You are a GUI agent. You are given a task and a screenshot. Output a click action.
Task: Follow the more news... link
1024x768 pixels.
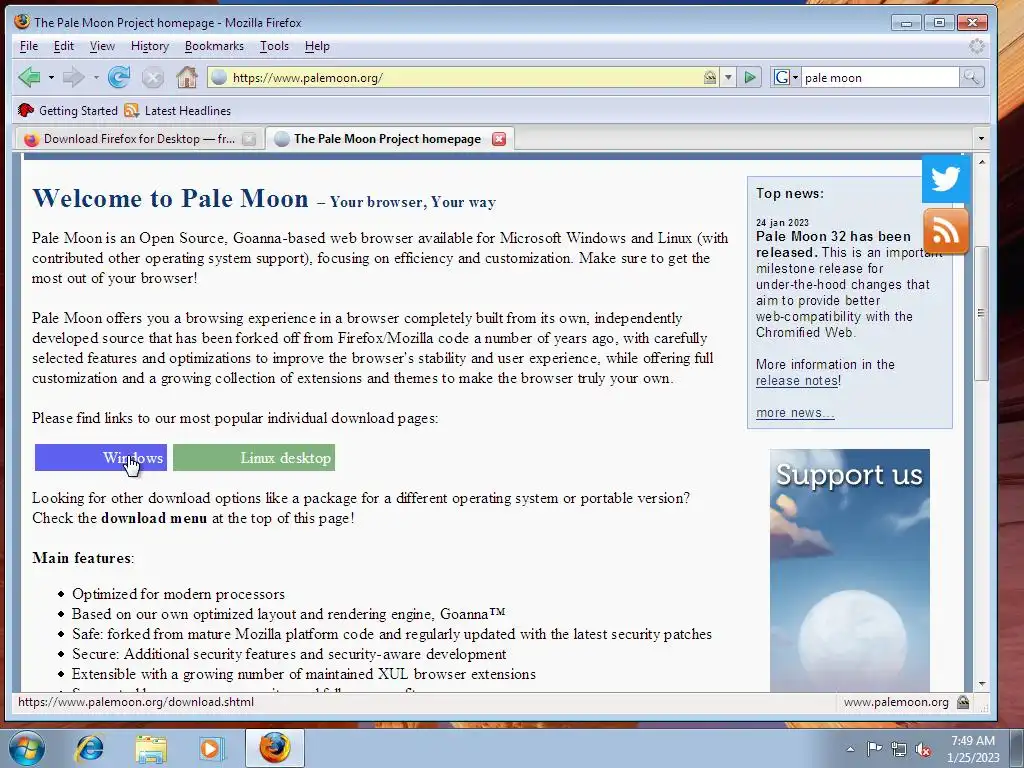795,413
